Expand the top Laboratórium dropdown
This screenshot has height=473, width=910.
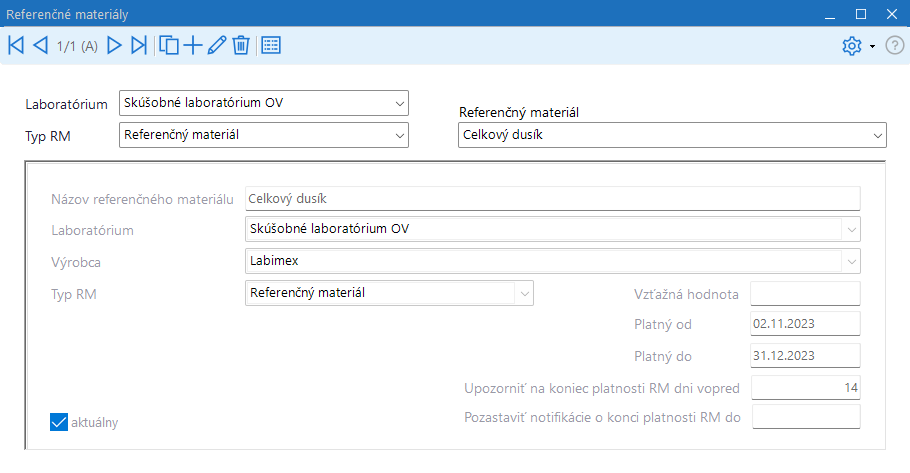pos(399,103)
